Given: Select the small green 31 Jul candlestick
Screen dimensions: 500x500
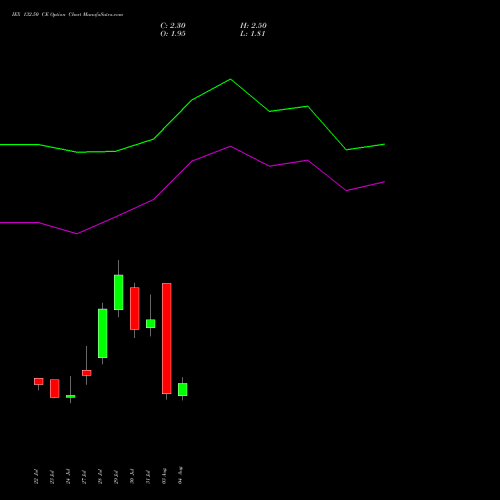Looking at the screenshot, I should [x=151, y=324].
